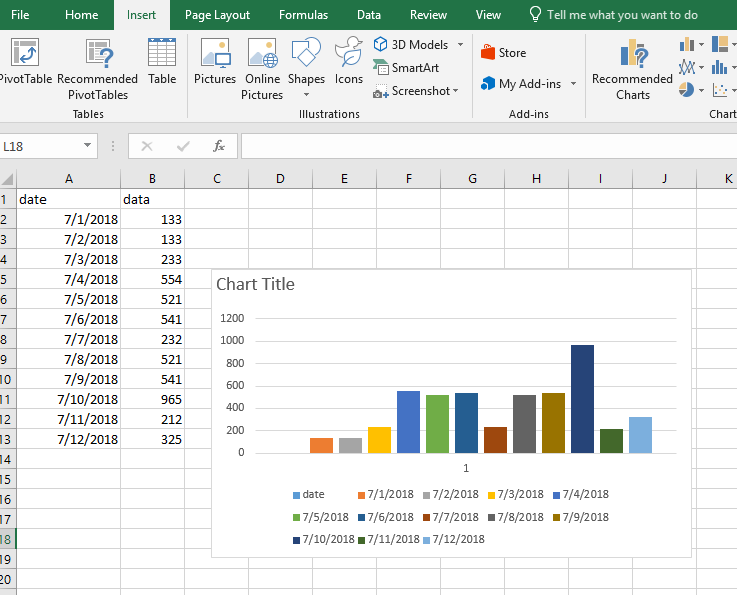
Task: Click the Tell me lightbulb icon
Action: [535, 14]
